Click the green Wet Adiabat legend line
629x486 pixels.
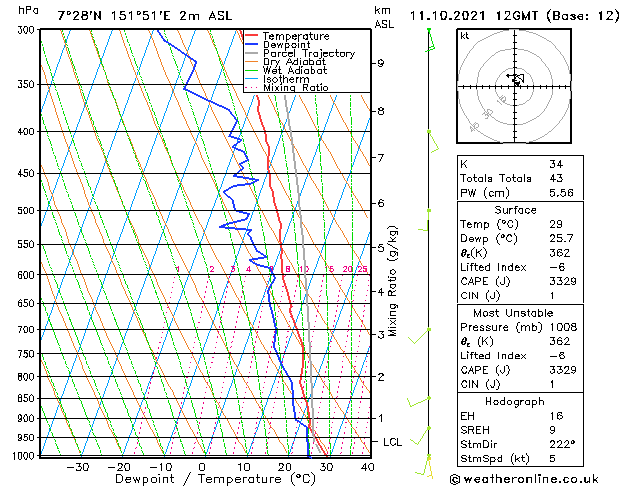coord(252,71)
